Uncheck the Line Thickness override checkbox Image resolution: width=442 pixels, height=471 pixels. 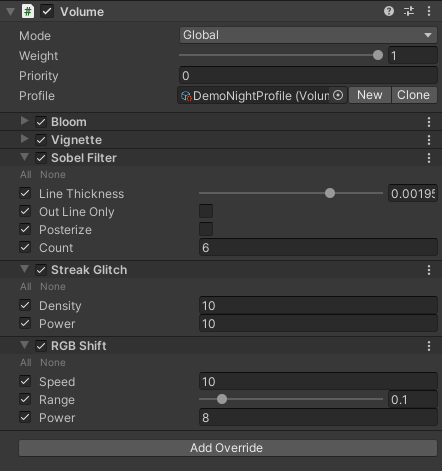click(x=25, y=193)
